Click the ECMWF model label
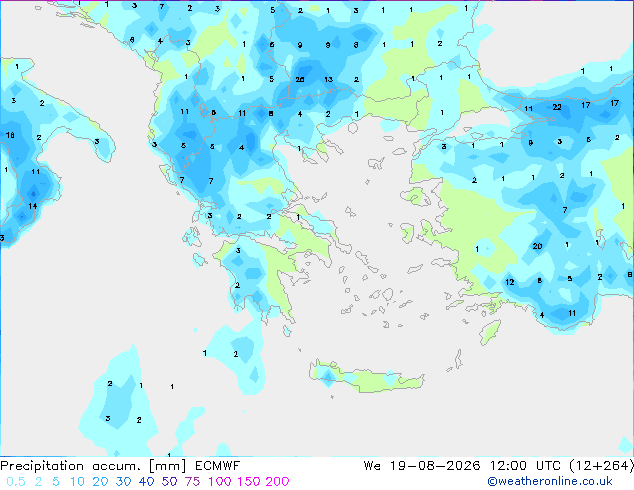 point(218,466)
